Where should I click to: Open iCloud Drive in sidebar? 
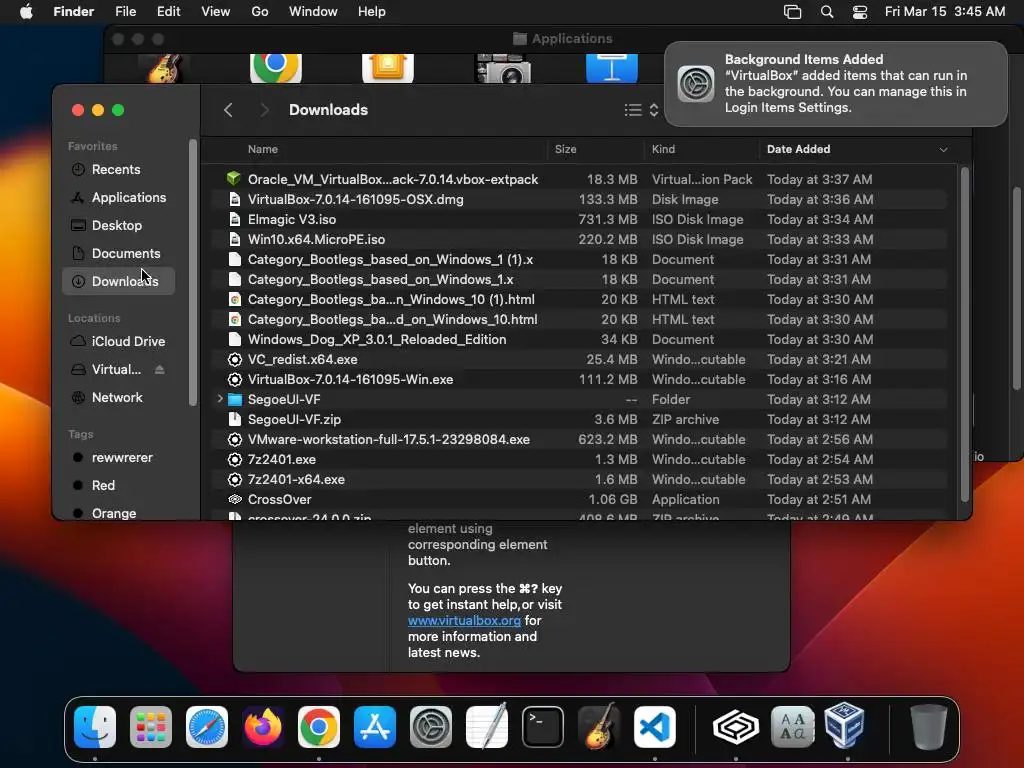pyautogui.click(x=119, y=342)
